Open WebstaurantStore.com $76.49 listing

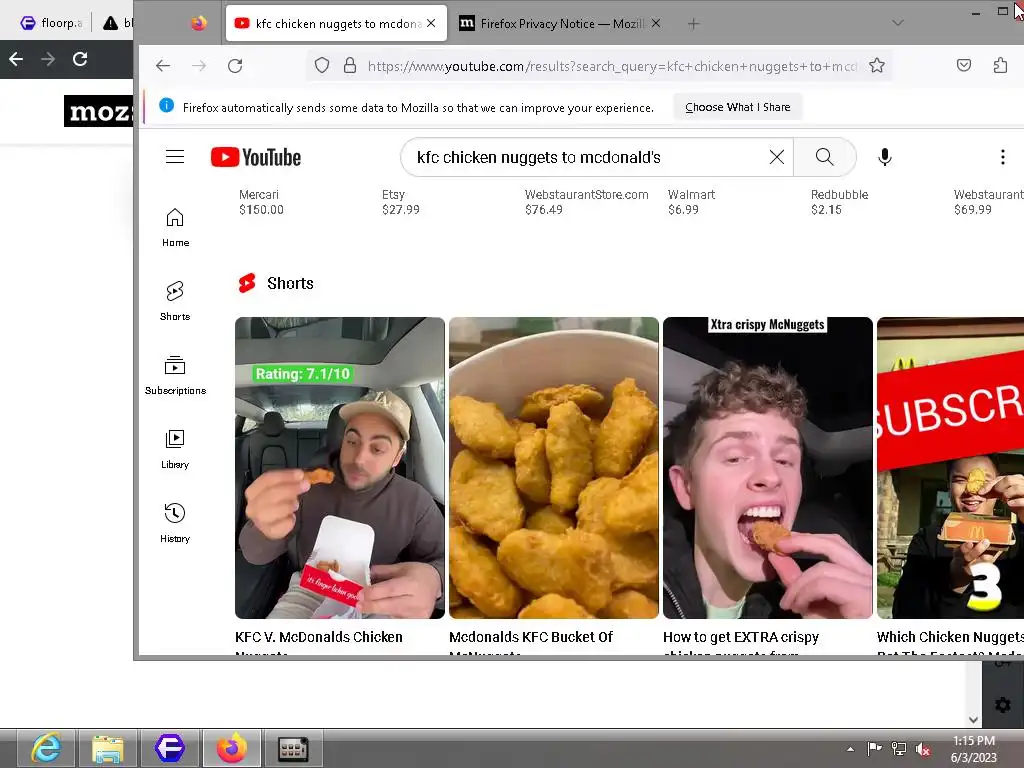(x=586, y=202)
